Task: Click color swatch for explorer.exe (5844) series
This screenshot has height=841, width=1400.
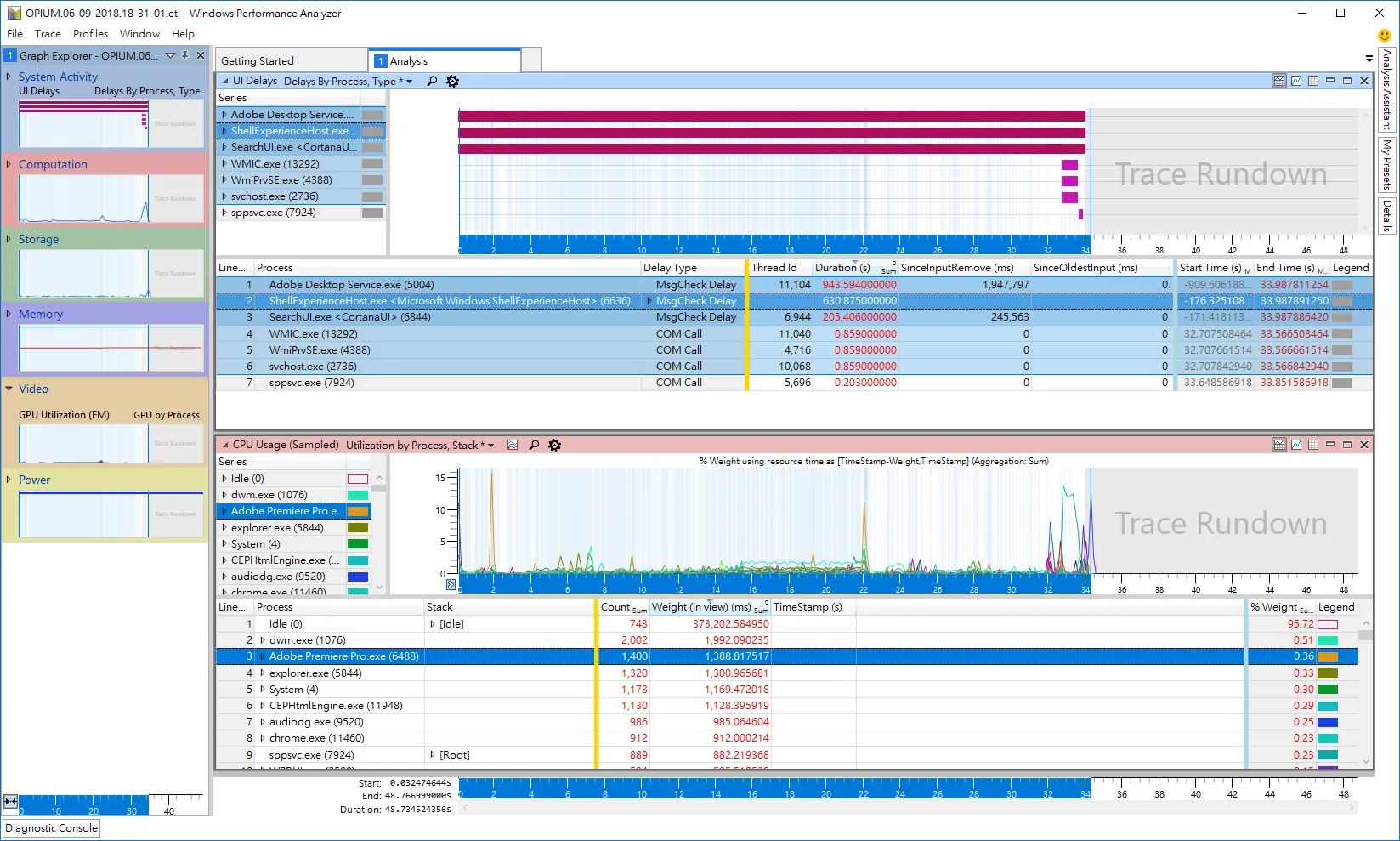Action: (x=358, y=528)
